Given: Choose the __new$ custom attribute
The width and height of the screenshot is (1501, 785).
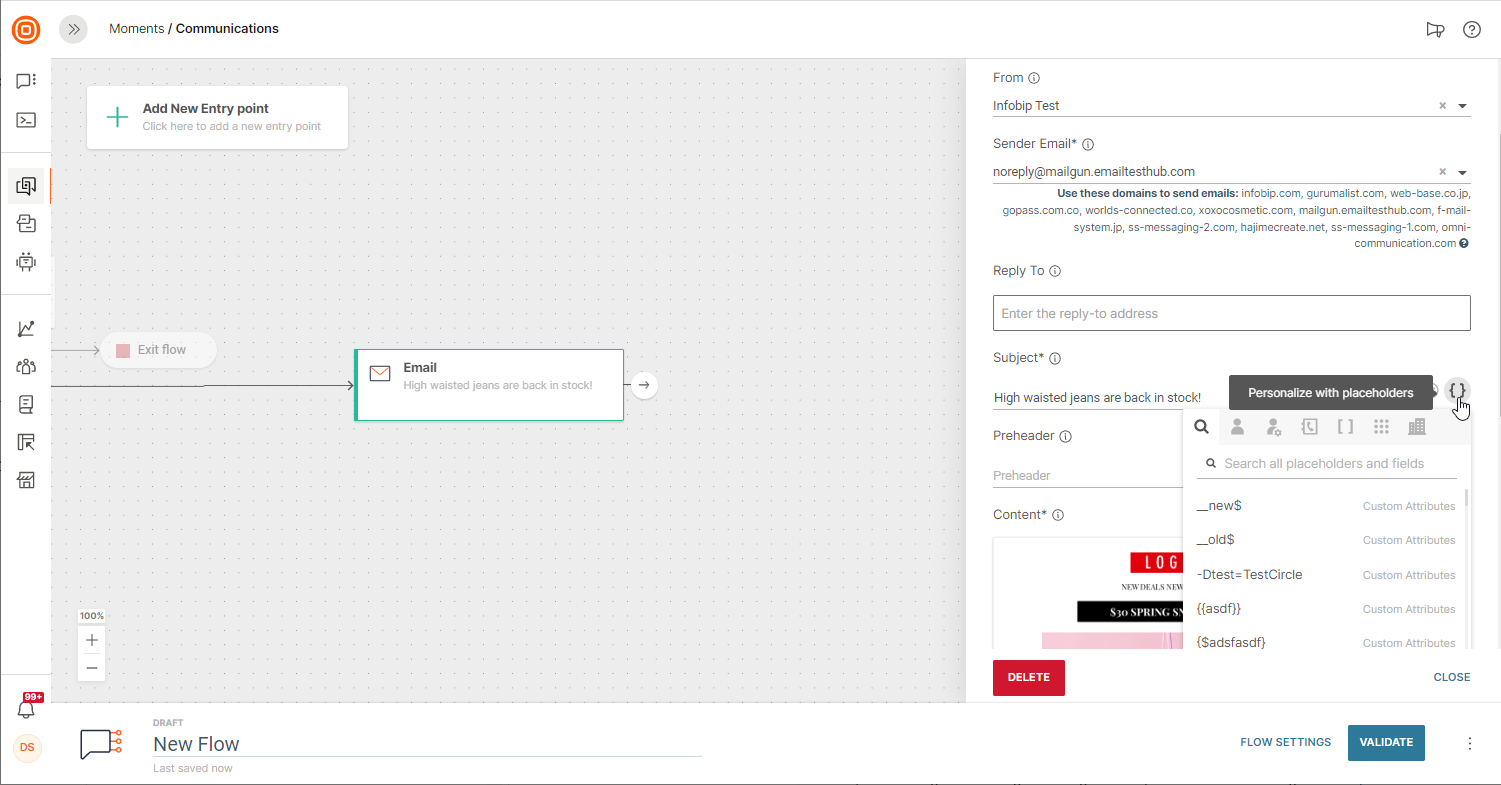Looking at the screenshot, I should coord(1325,506).
